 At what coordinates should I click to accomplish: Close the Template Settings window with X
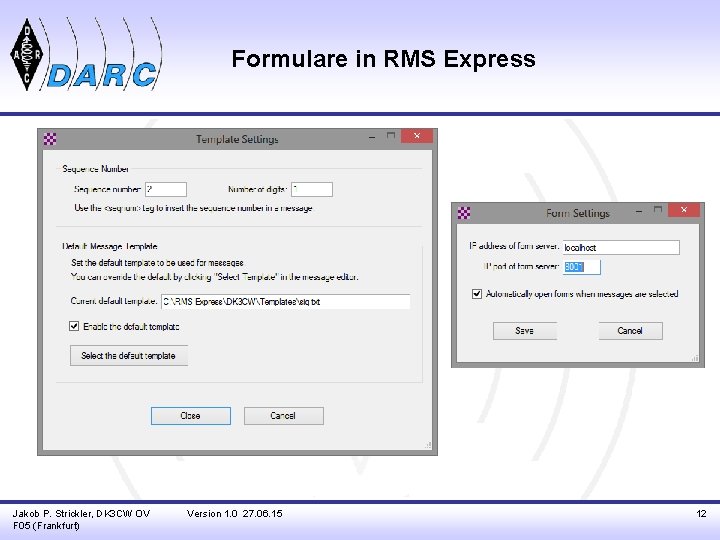[417, 136]
